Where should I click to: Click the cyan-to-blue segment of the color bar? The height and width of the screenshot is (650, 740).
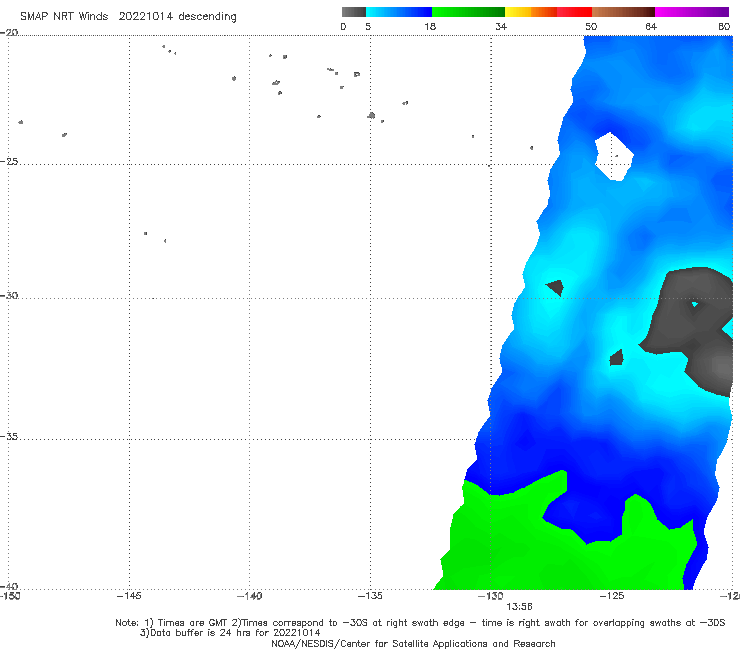399,12
